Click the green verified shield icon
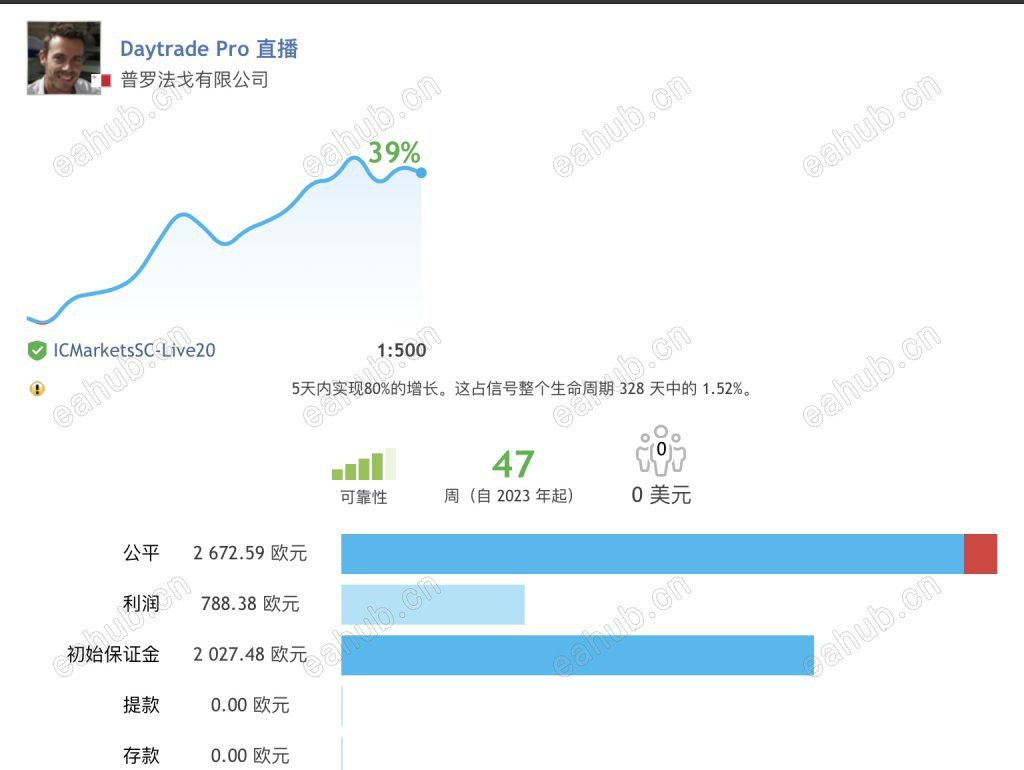This screenshot has height=770, width=1024. point(37,351)
